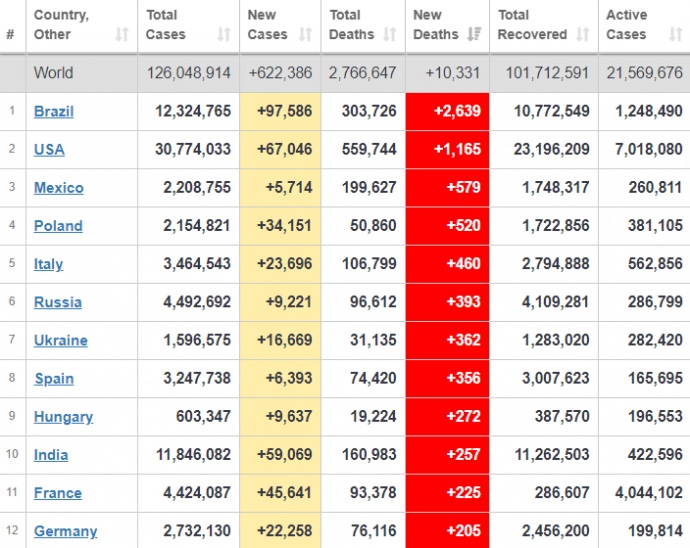The image size is (690, 548).
Task: Go to Mexico country page
Action: pyautogui.click(x=59, y=187)
